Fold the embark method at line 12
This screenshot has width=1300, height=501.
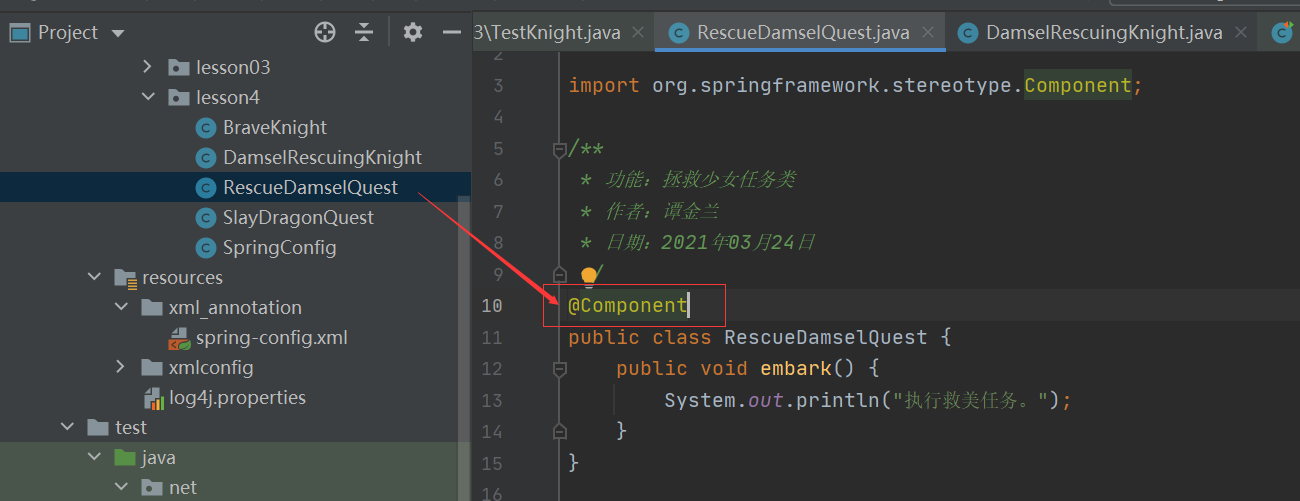pyautogui.click(x=560, y=368)
